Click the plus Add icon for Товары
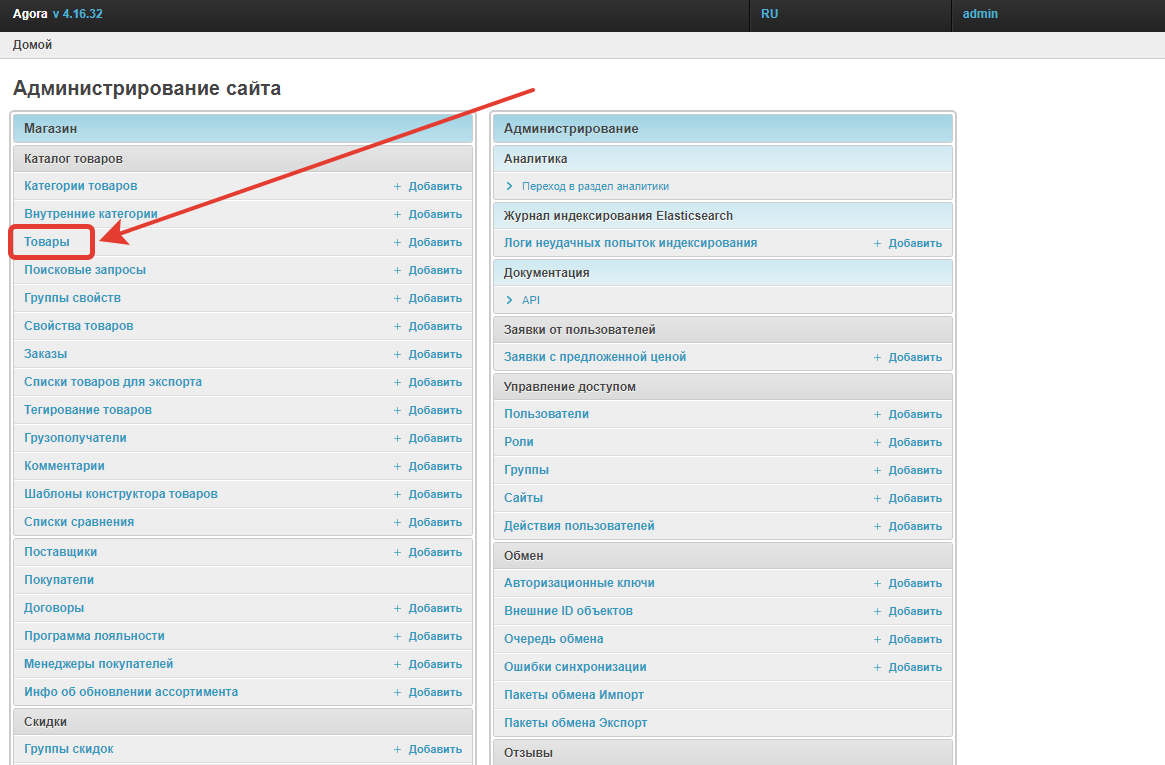This screenshot has width=1165, height=765. (397, 242)
